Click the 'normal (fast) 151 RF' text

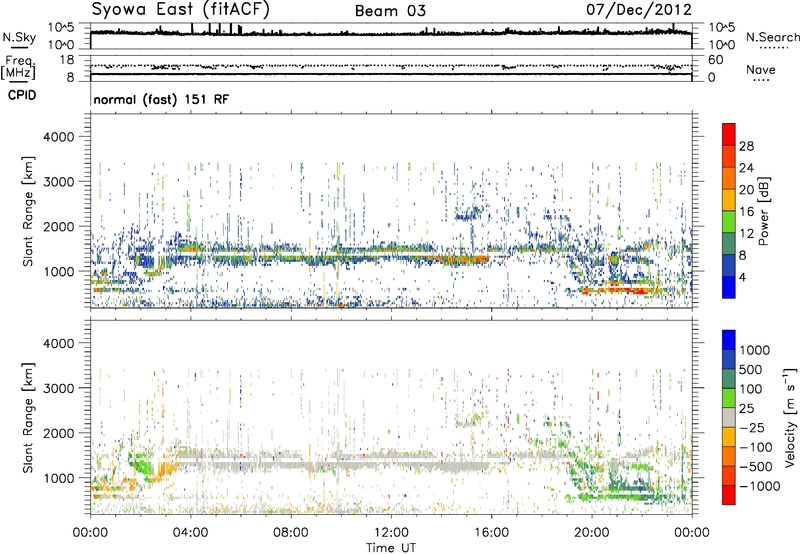click(161, 99)
